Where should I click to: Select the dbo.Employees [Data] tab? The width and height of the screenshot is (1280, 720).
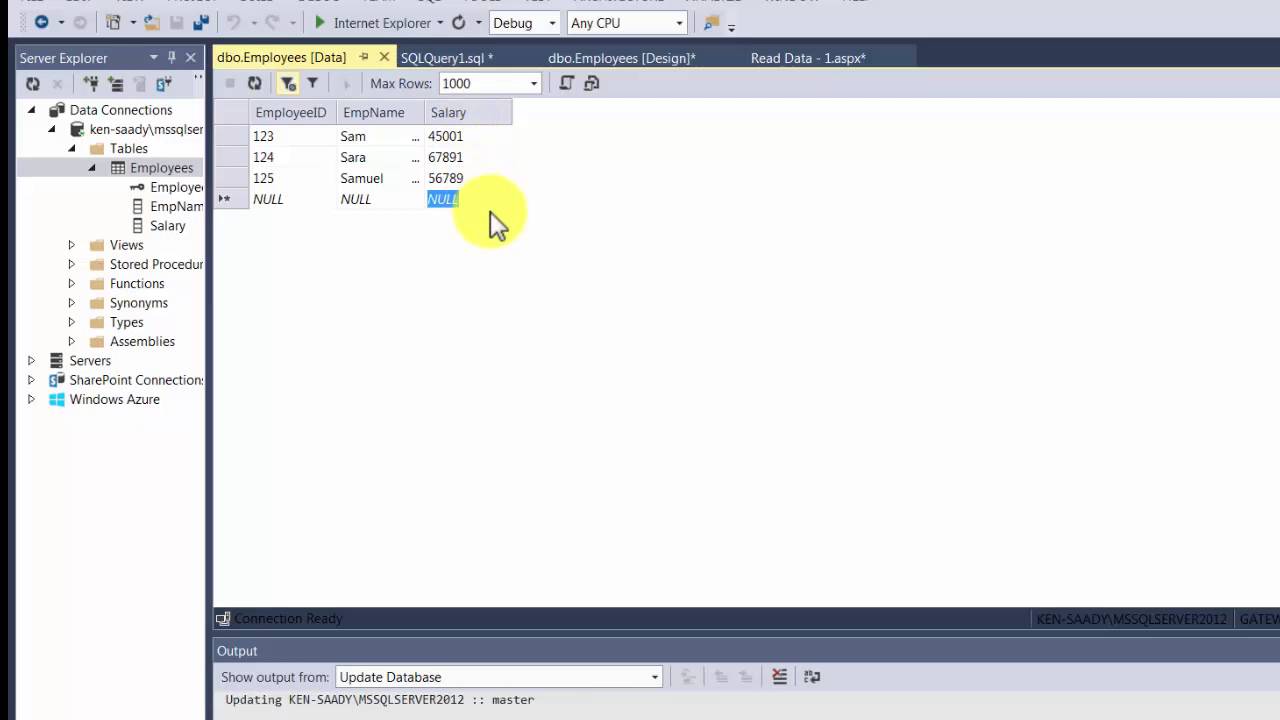tap(281, 58)
